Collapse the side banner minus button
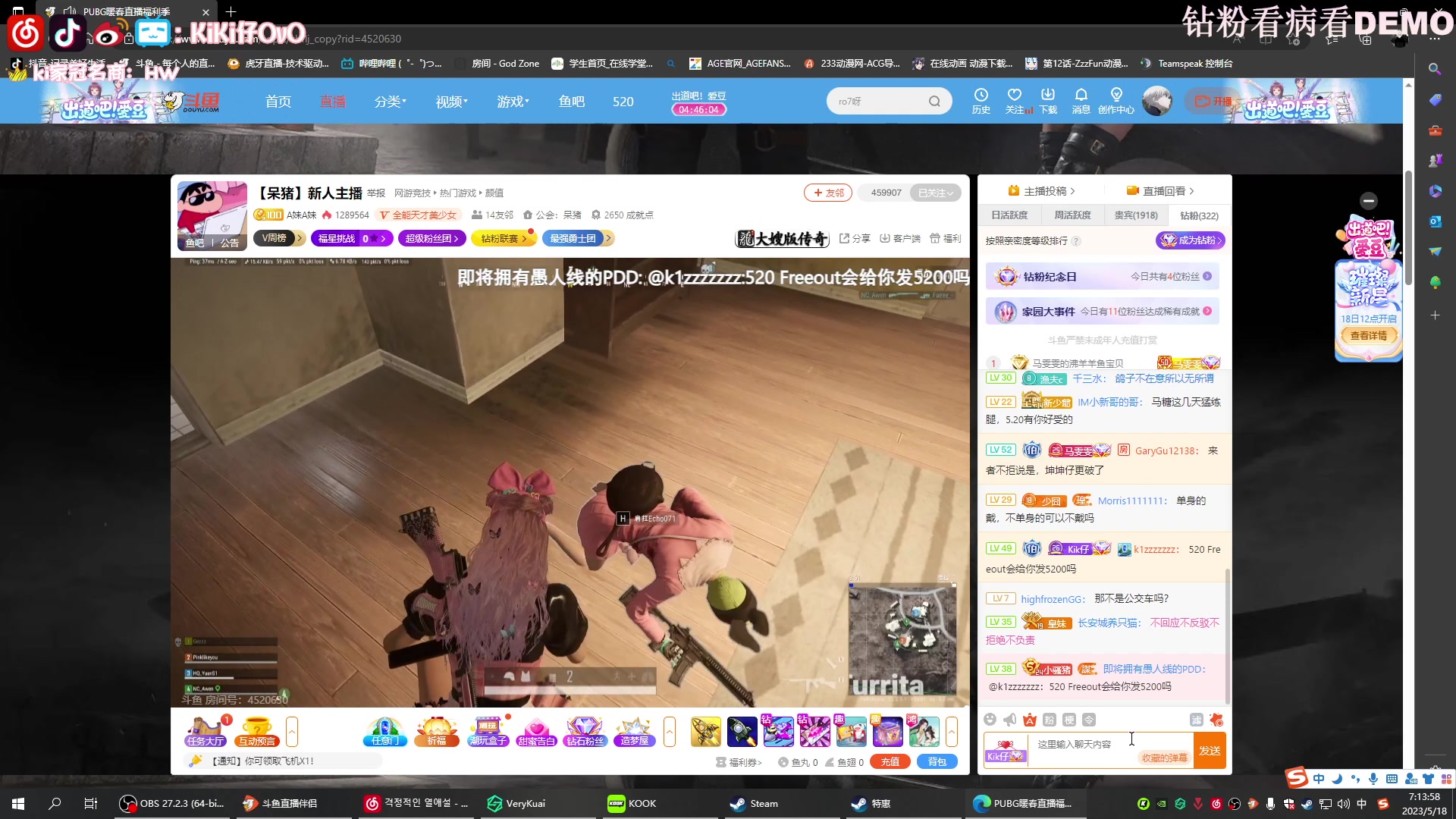This screenshot has width=1456, height=819. [x=1368, y=201]
